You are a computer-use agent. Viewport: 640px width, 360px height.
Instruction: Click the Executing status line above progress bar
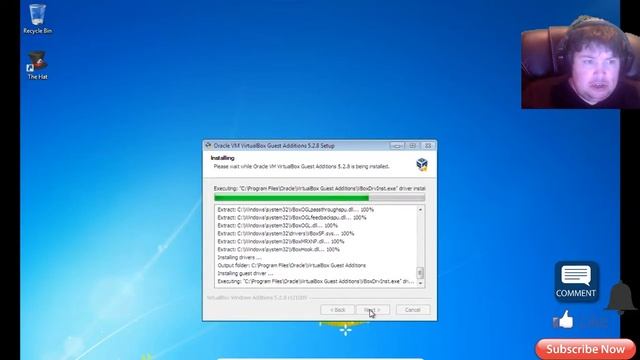320,189
